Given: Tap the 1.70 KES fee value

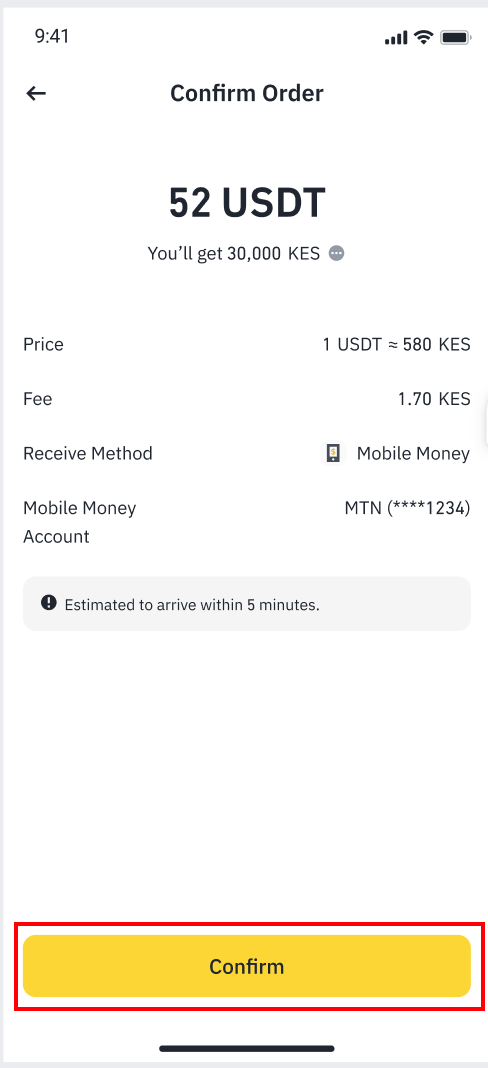Looking at the screenshot, I should coord(434,398).
